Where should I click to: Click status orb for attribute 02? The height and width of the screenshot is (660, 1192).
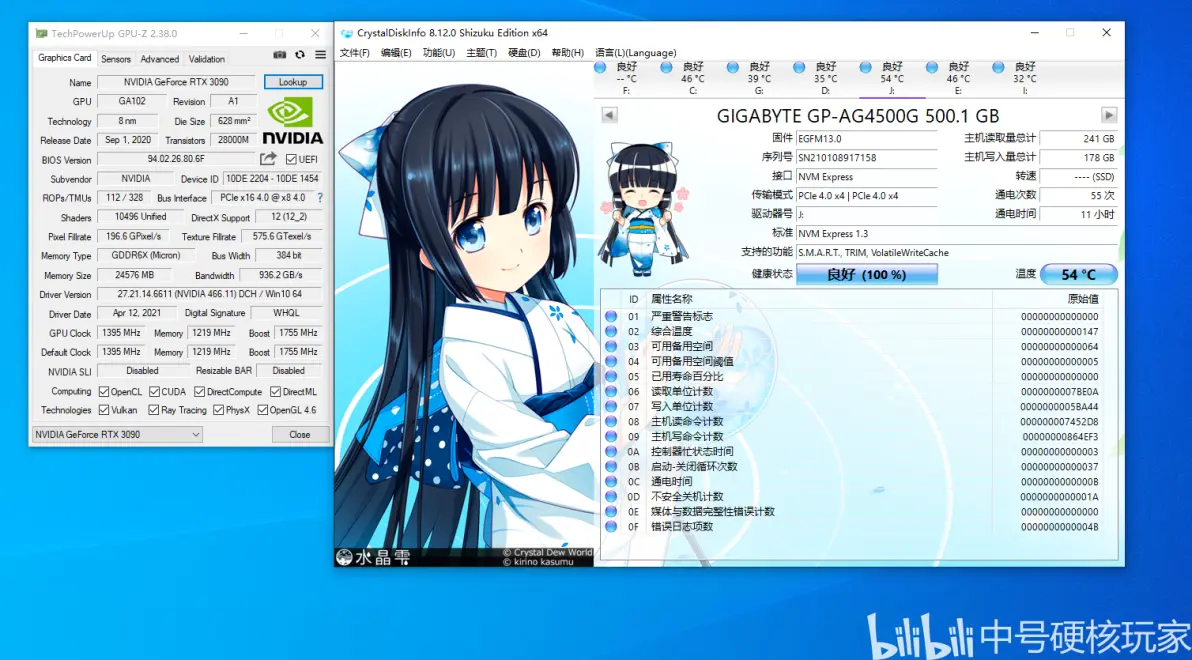click(610, 332)
